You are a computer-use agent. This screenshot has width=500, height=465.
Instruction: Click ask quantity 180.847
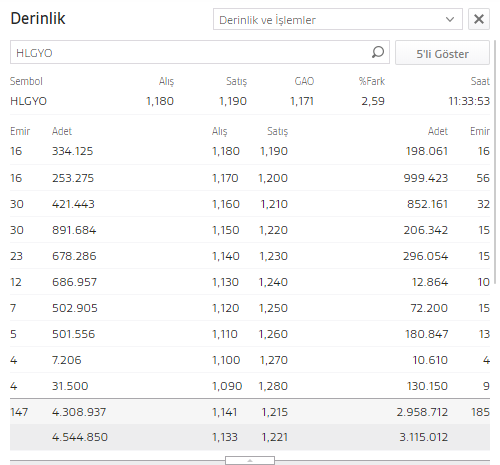pyautogui.click(x=427, y=334)
